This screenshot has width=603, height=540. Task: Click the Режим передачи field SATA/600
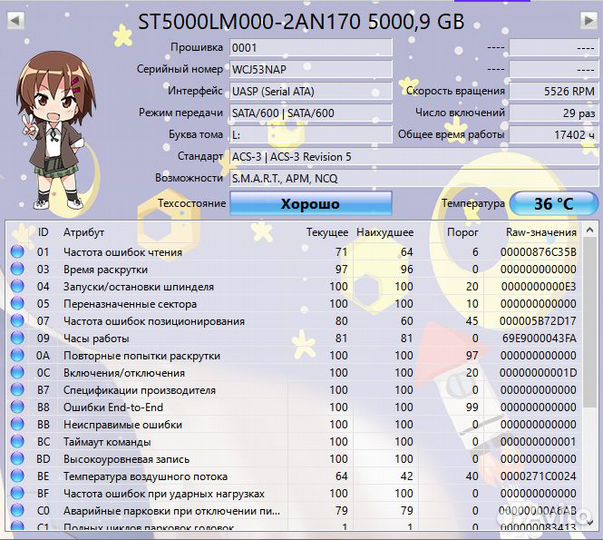point(311,113)
